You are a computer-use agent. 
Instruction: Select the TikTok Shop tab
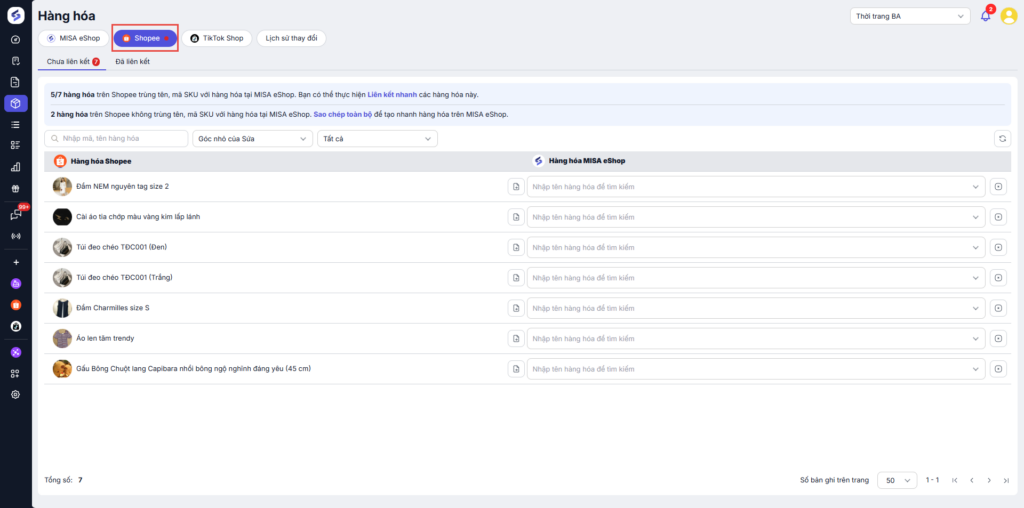217,38
